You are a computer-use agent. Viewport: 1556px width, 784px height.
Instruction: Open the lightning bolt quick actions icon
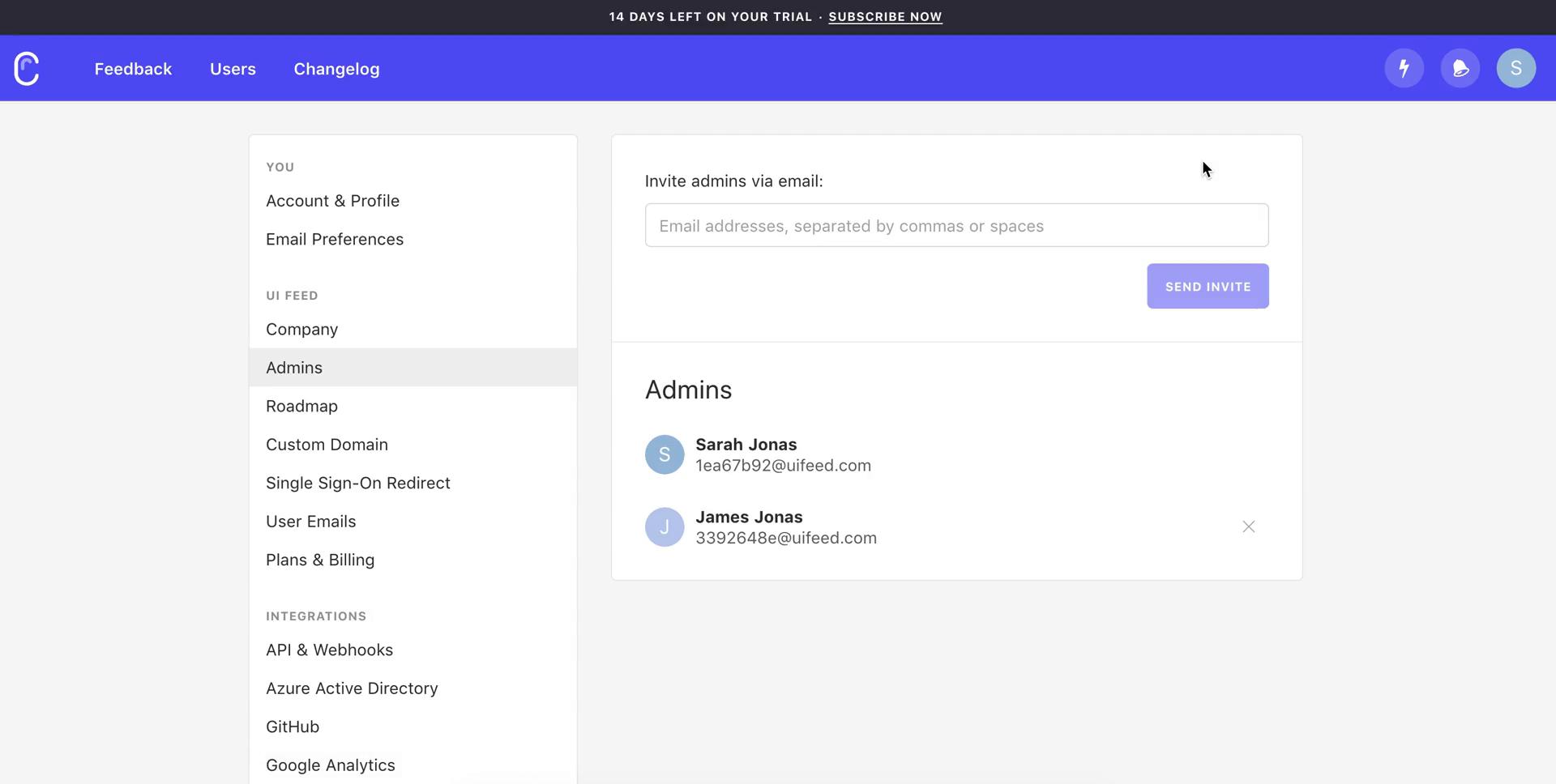(1404, 69)
